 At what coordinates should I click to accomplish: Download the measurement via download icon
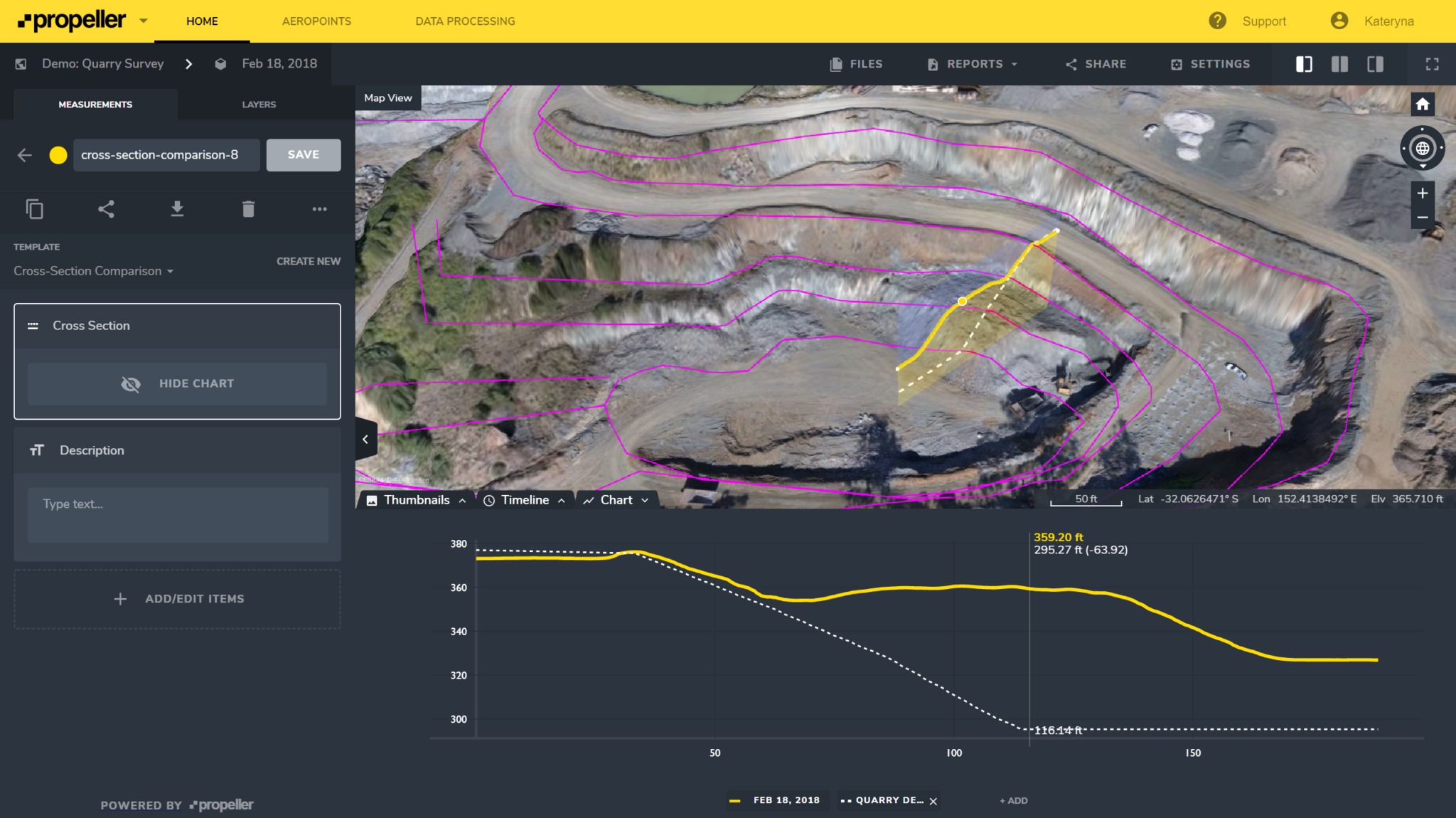[177, 209]
